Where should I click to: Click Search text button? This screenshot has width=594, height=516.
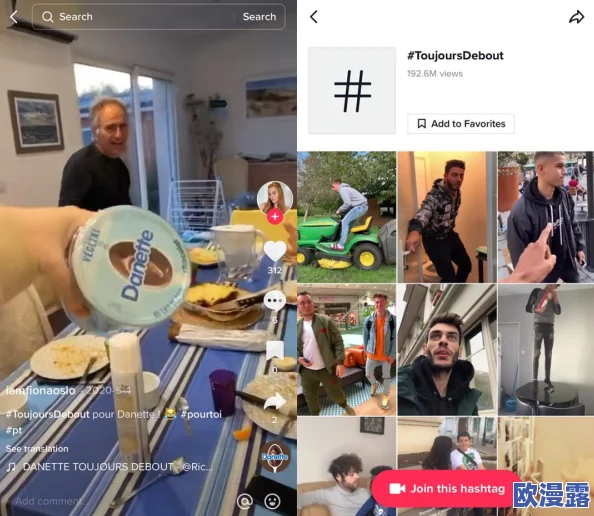point(259,17)
